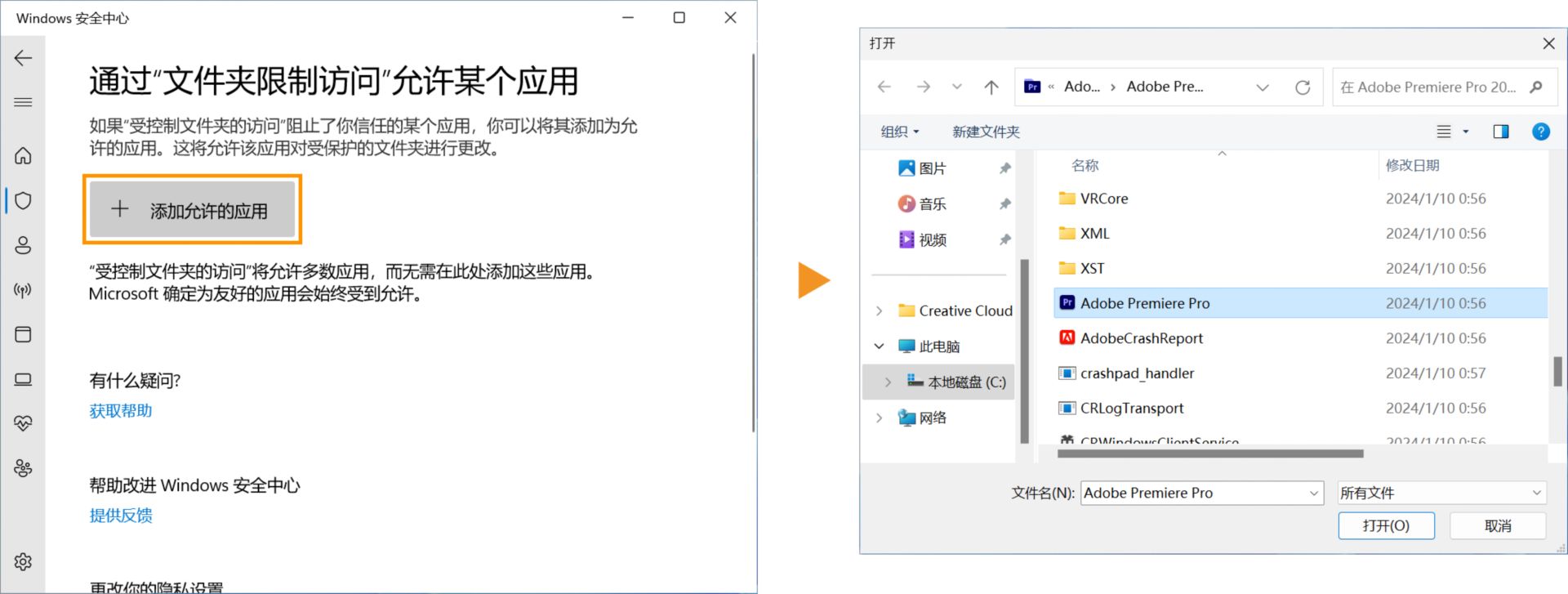This screenshot has height=594, width=1568.
Task: Click the file list vertical scrollbar
Action: (1557, 372)
